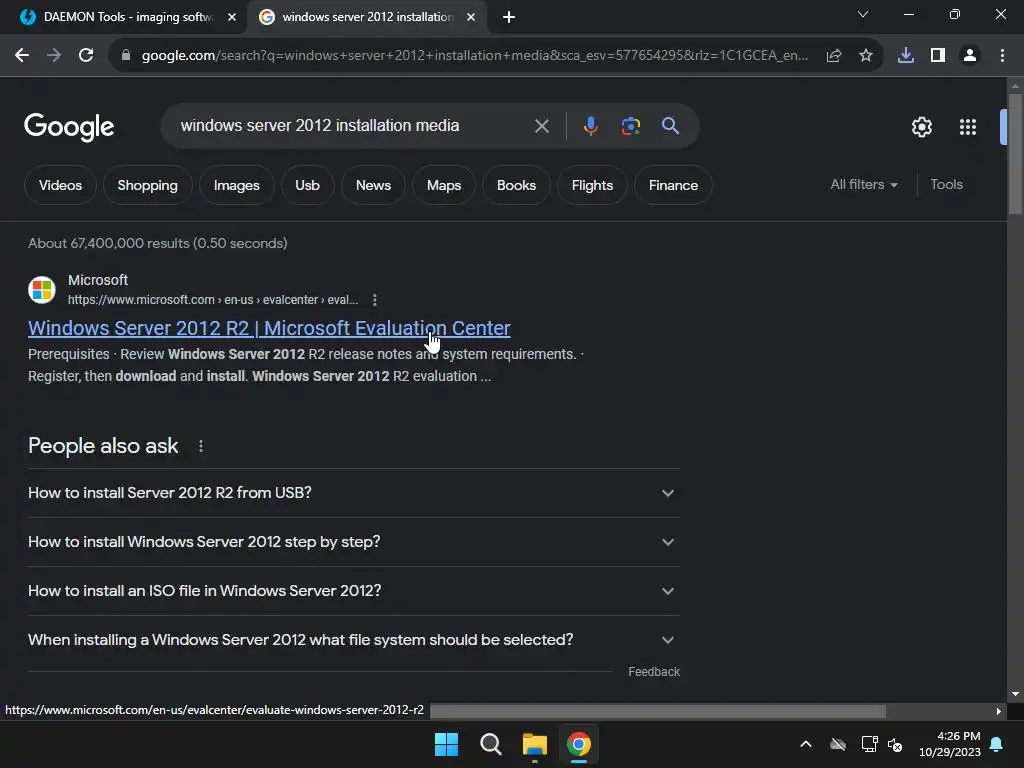The image size is (1024, 768).
Task: Click muted volume tray icon
Action: [895, 744]
